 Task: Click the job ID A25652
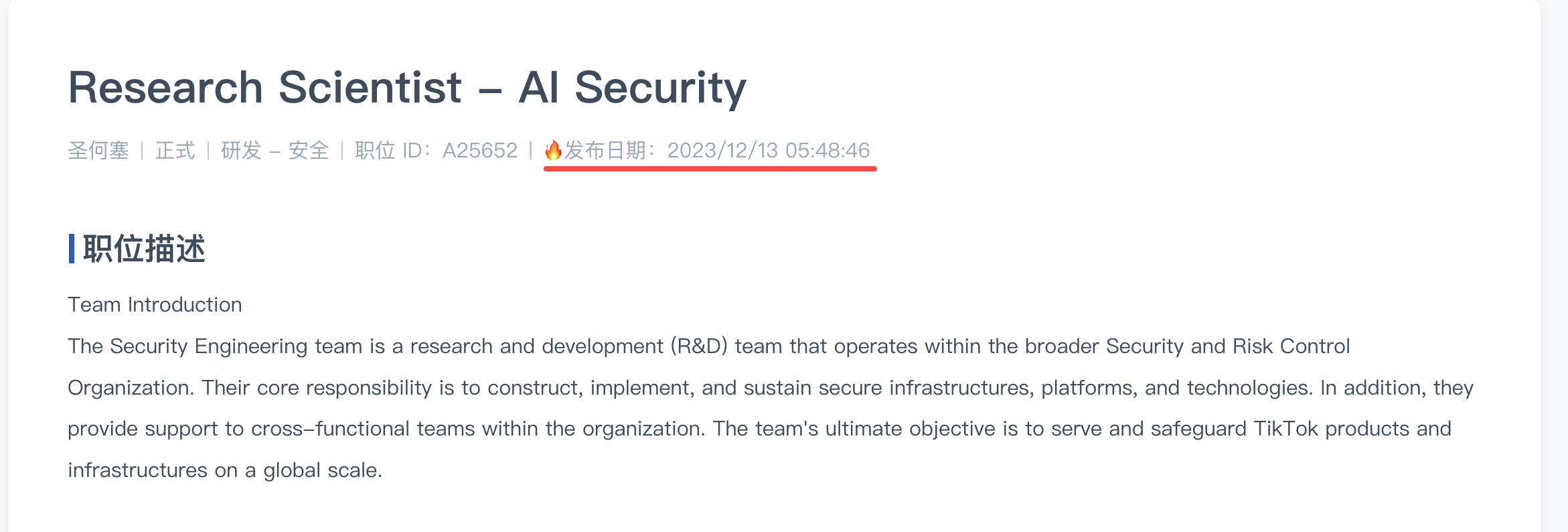tap(480, 150)
